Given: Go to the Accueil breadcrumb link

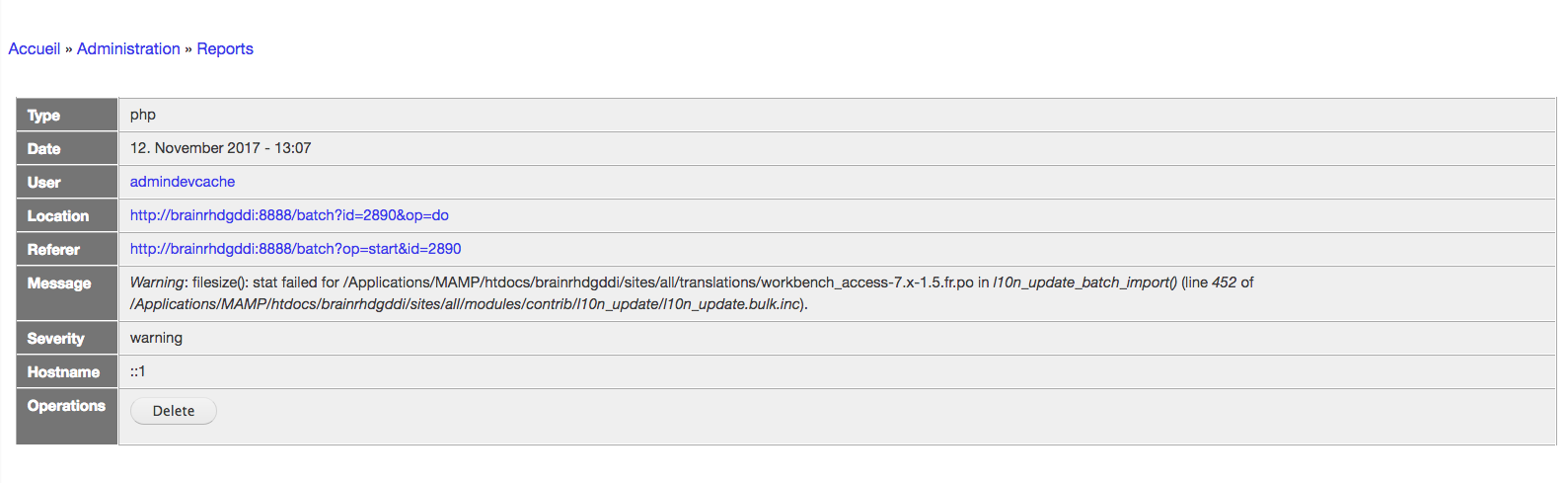Looking at the screenshot, I should pos(35,48).
